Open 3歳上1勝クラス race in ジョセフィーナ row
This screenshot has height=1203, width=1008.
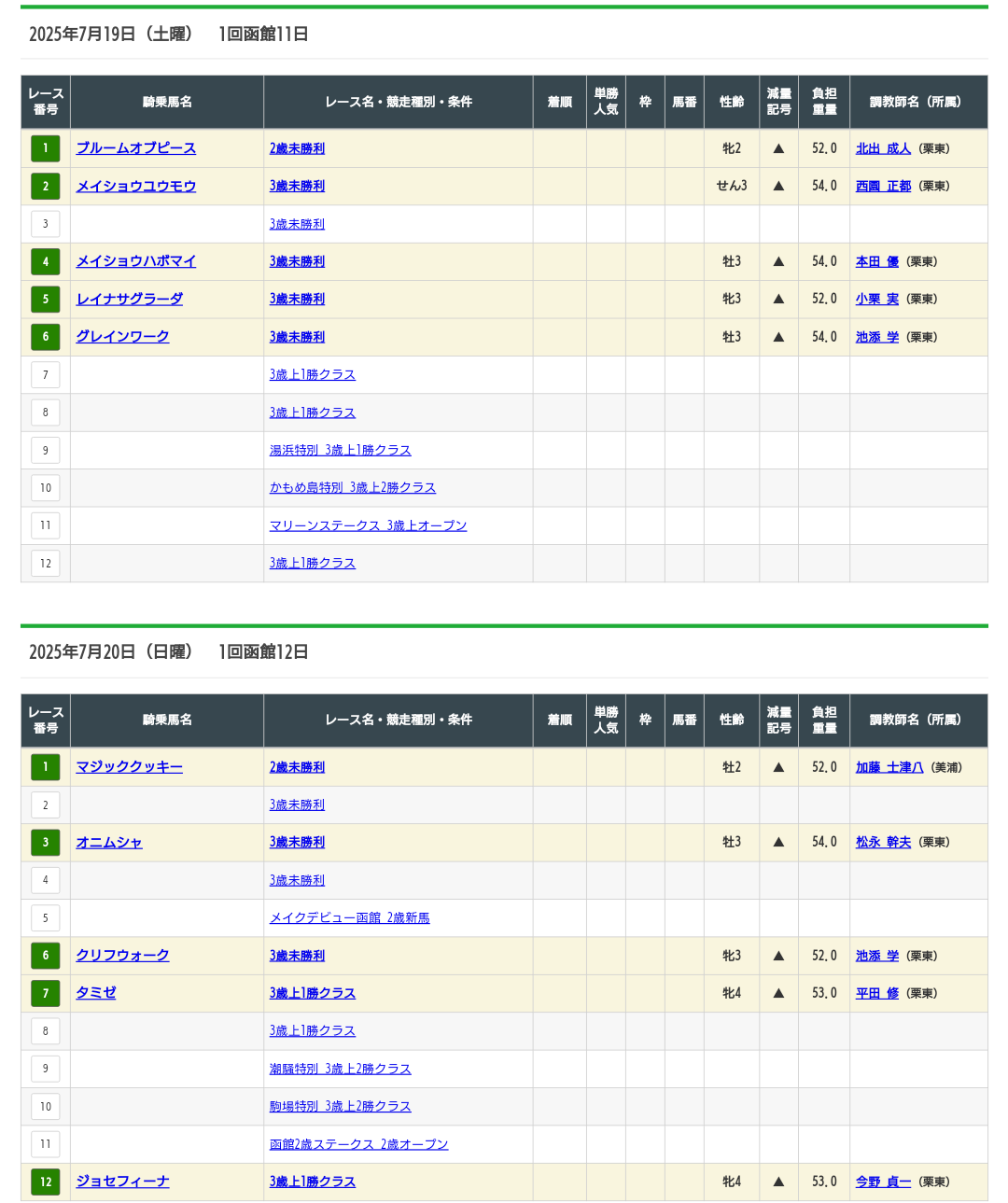[x=313, y=1182]
